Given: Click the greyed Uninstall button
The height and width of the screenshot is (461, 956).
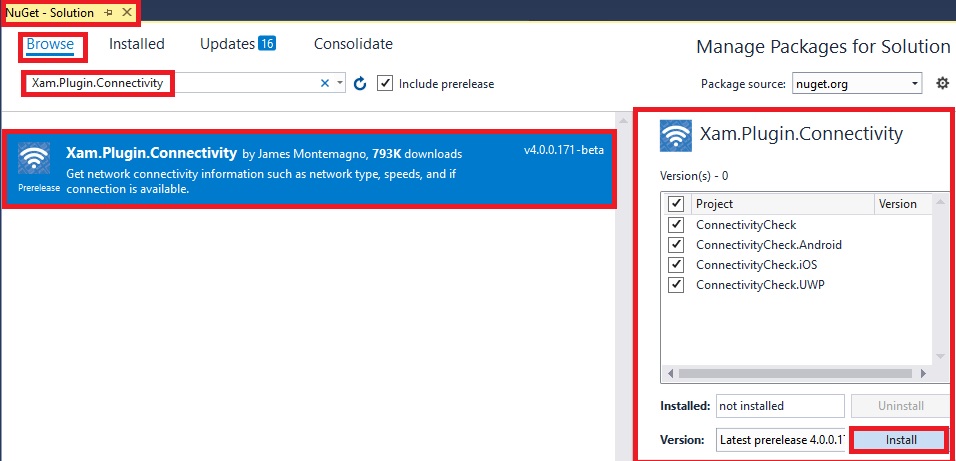Looking at the screenshot, I should pos(901,406).
